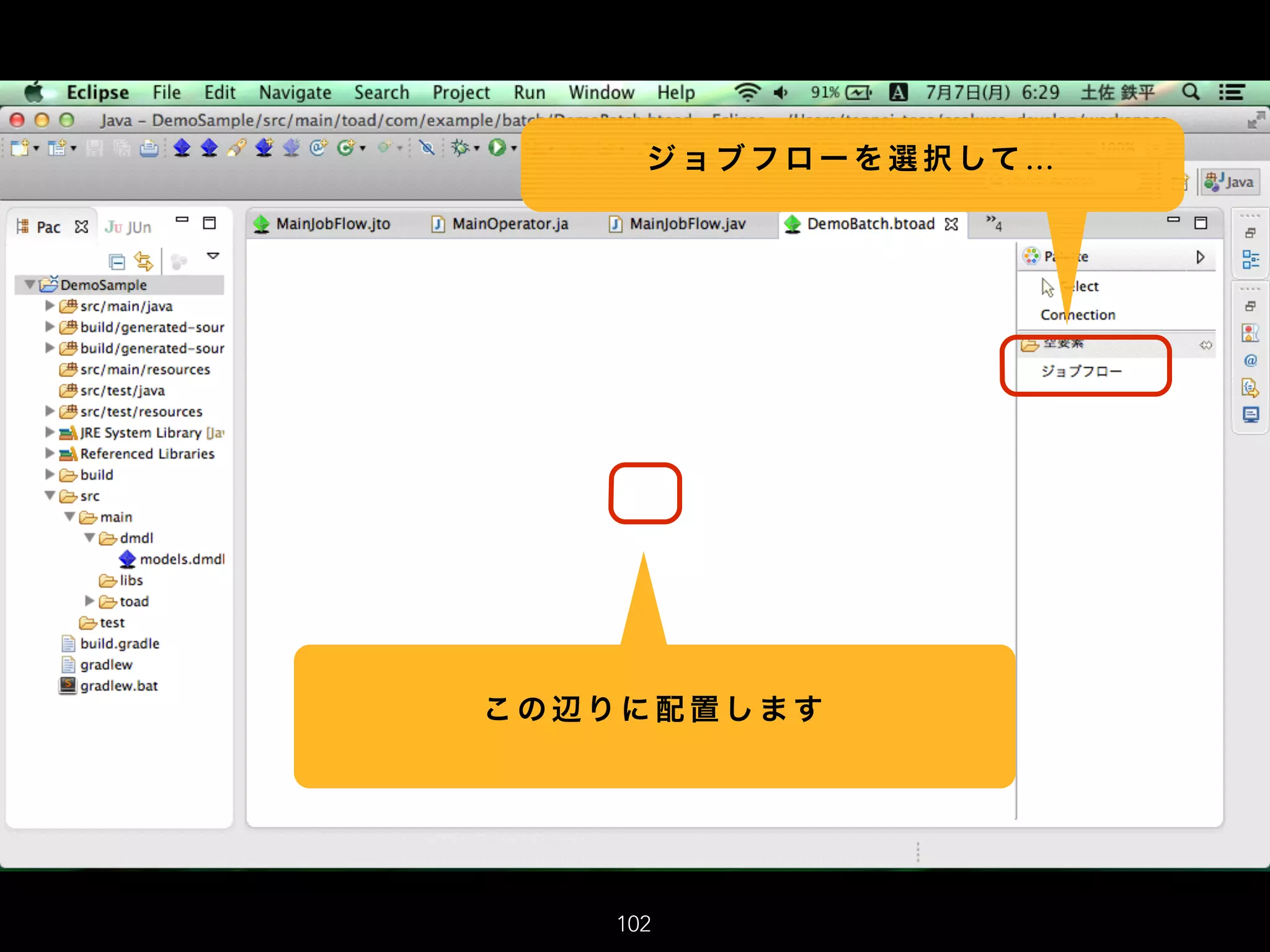Show the hidden editors list (»4)
This screenshot has width=1270, height=952.
tap(993, 223)
